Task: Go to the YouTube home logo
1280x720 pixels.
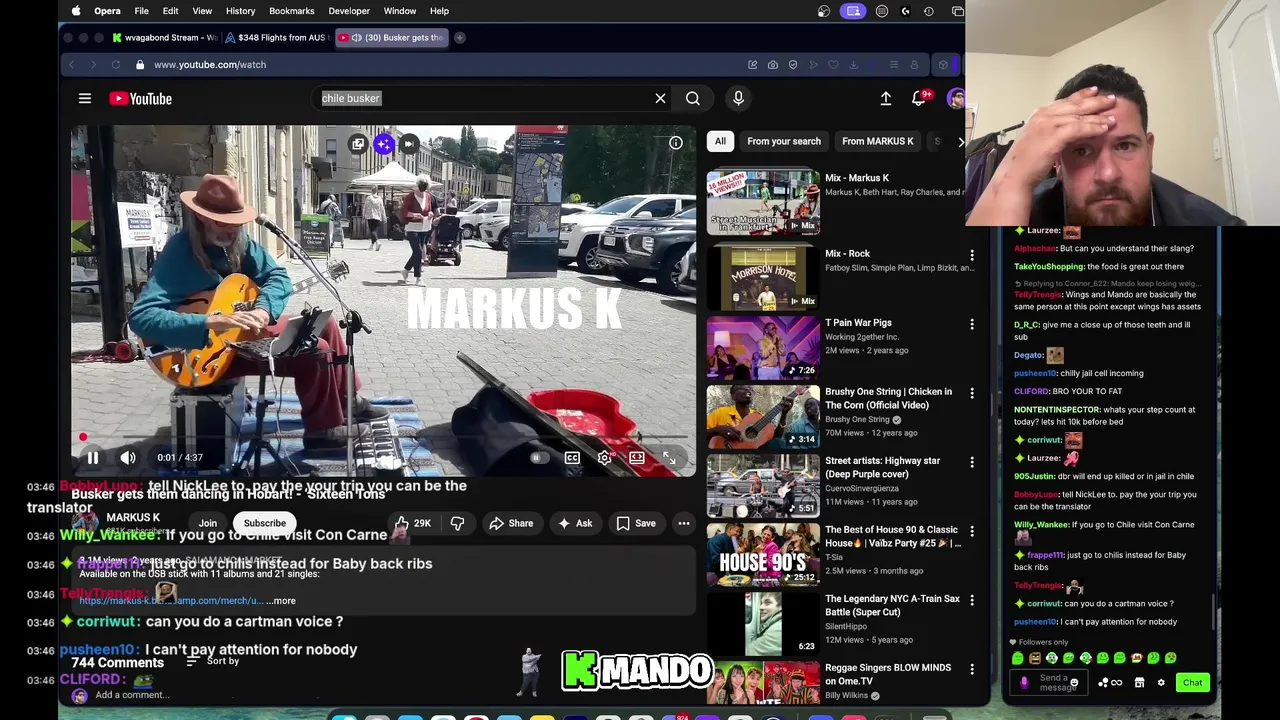Action: point(141,98)
